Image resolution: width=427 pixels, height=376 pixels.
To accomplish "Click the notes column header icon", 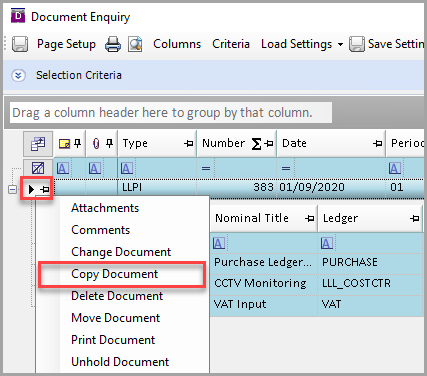I will point(64,144).
